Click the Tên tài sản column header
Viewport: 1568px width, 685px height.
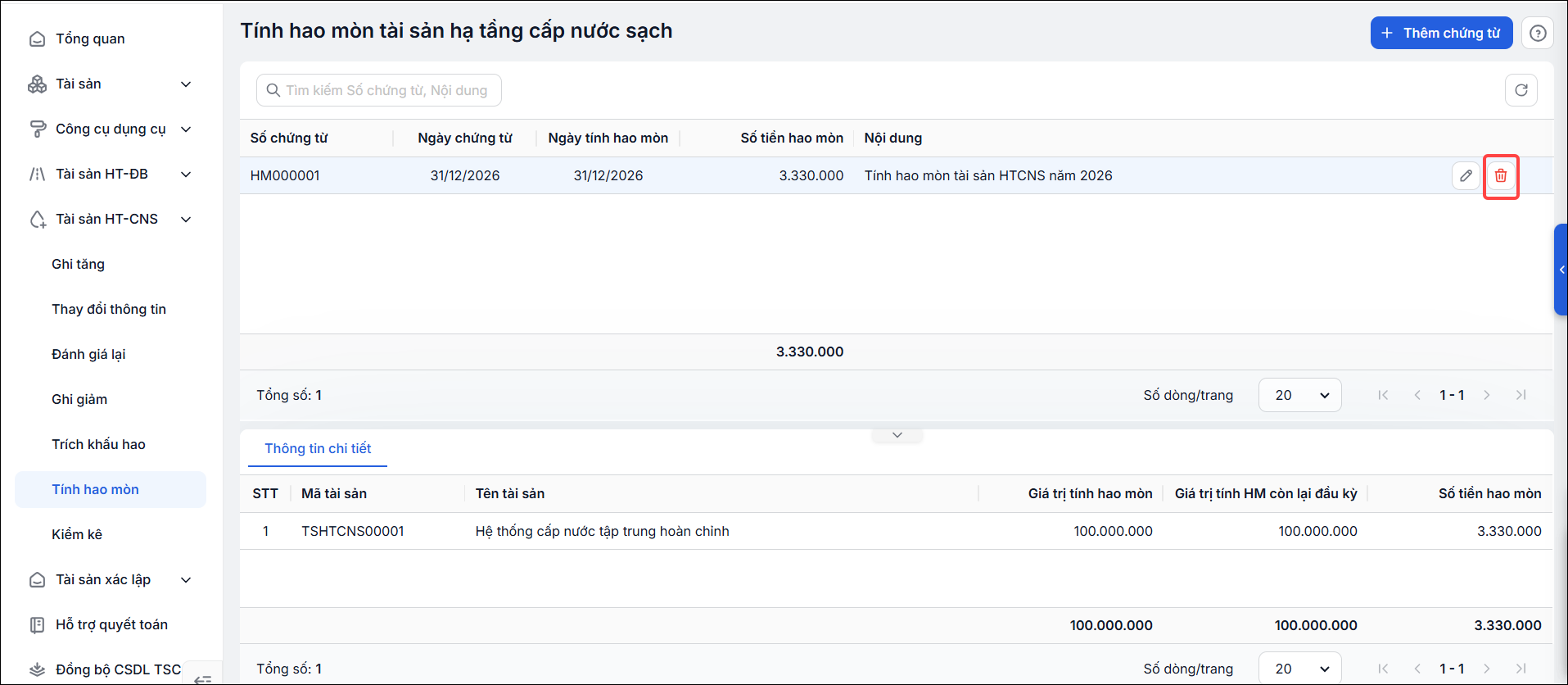pos(510,494)
